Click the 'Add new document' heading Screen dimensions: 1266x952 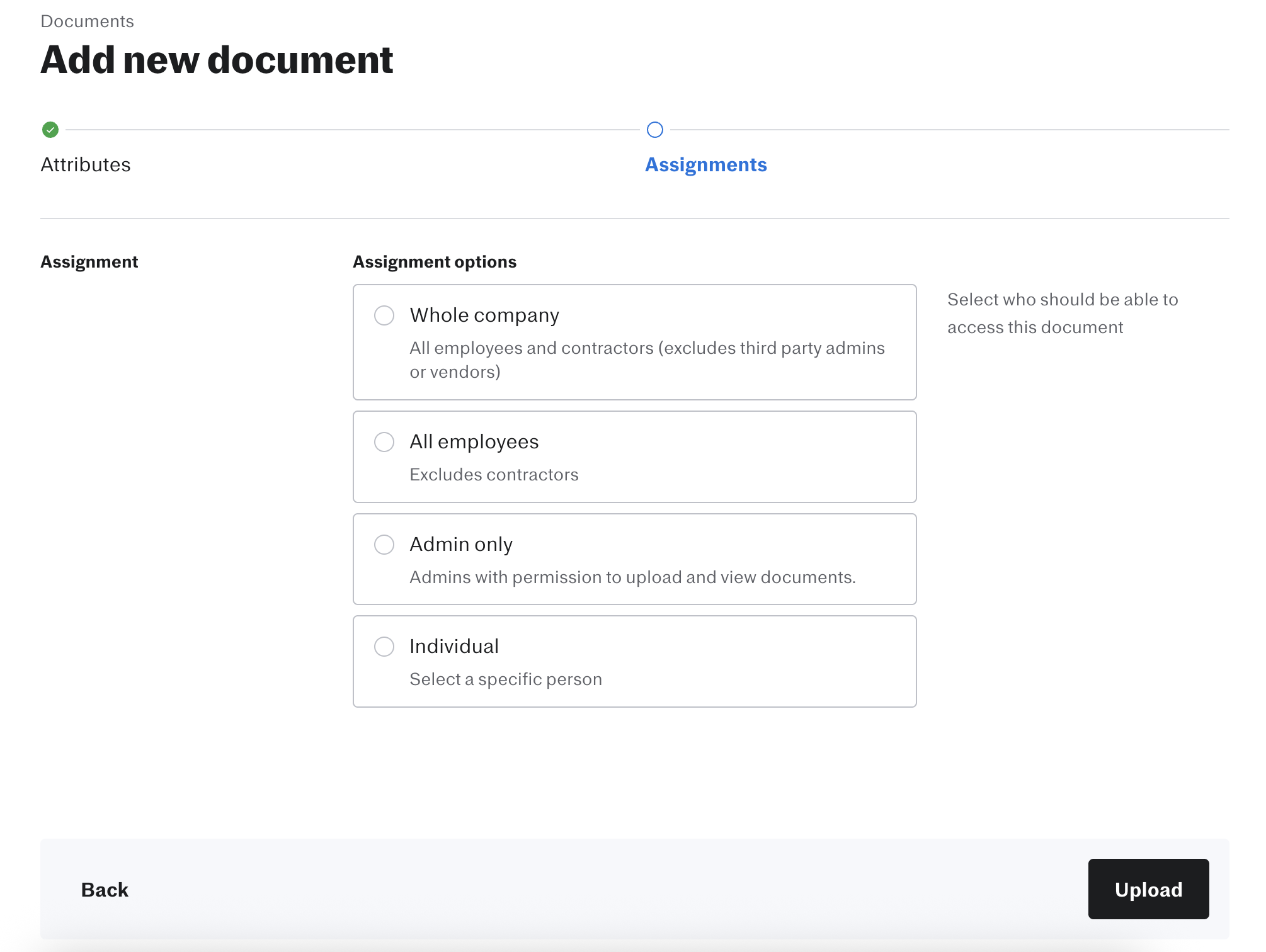pyautogui.click(x=217, y=60)
